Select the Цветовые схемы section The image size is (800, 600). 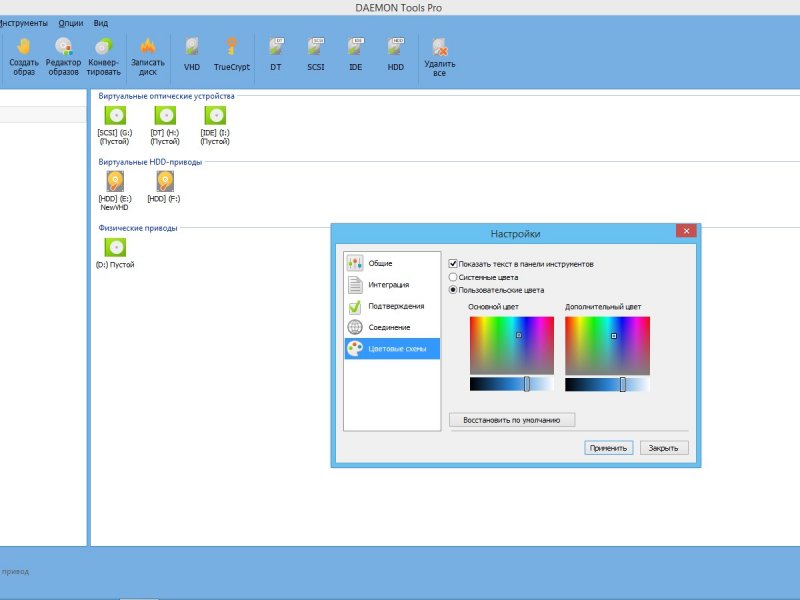click(392, 348)
